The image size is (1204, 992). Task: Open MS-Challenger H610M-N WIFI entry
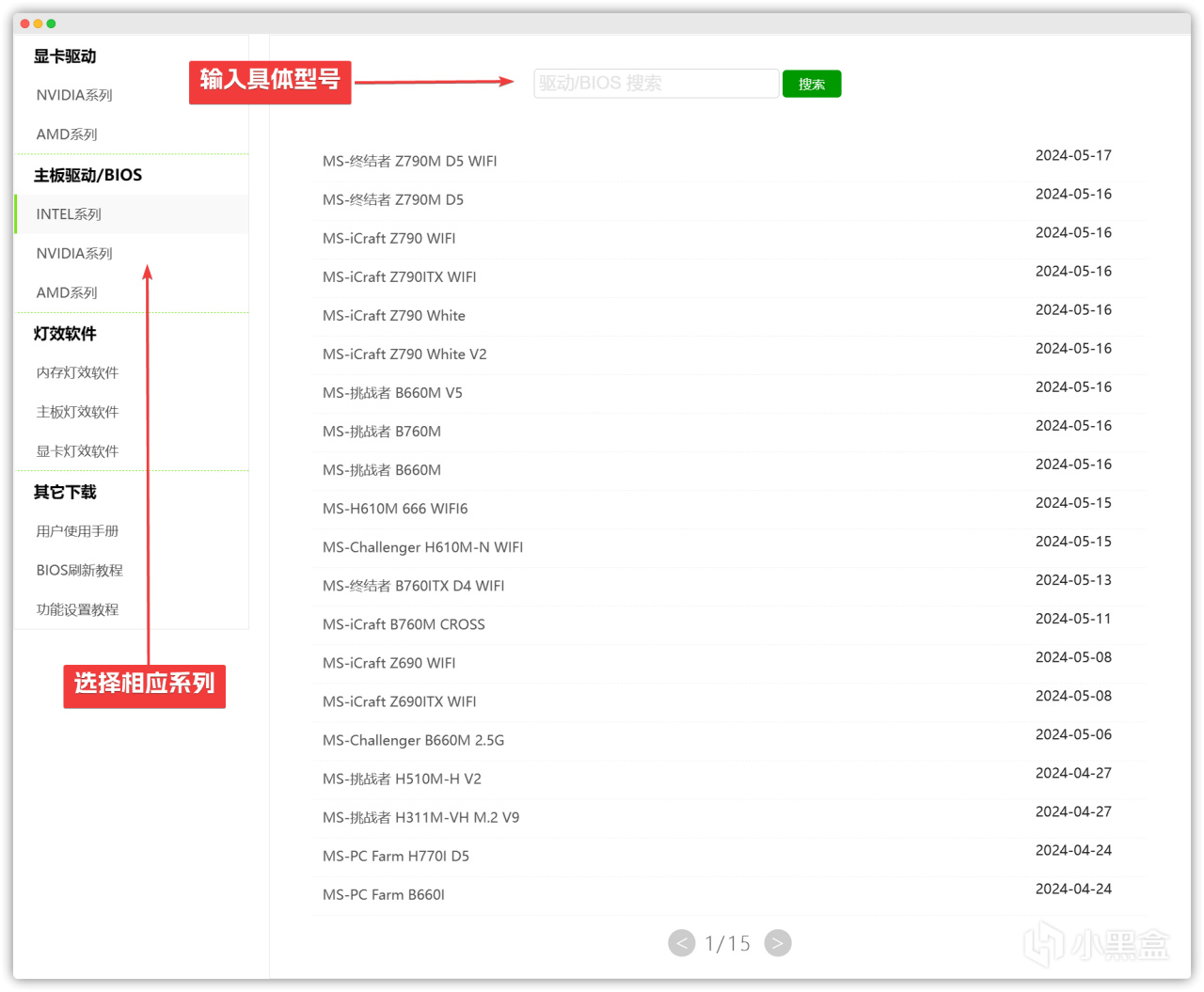click(x=423, y=547)
